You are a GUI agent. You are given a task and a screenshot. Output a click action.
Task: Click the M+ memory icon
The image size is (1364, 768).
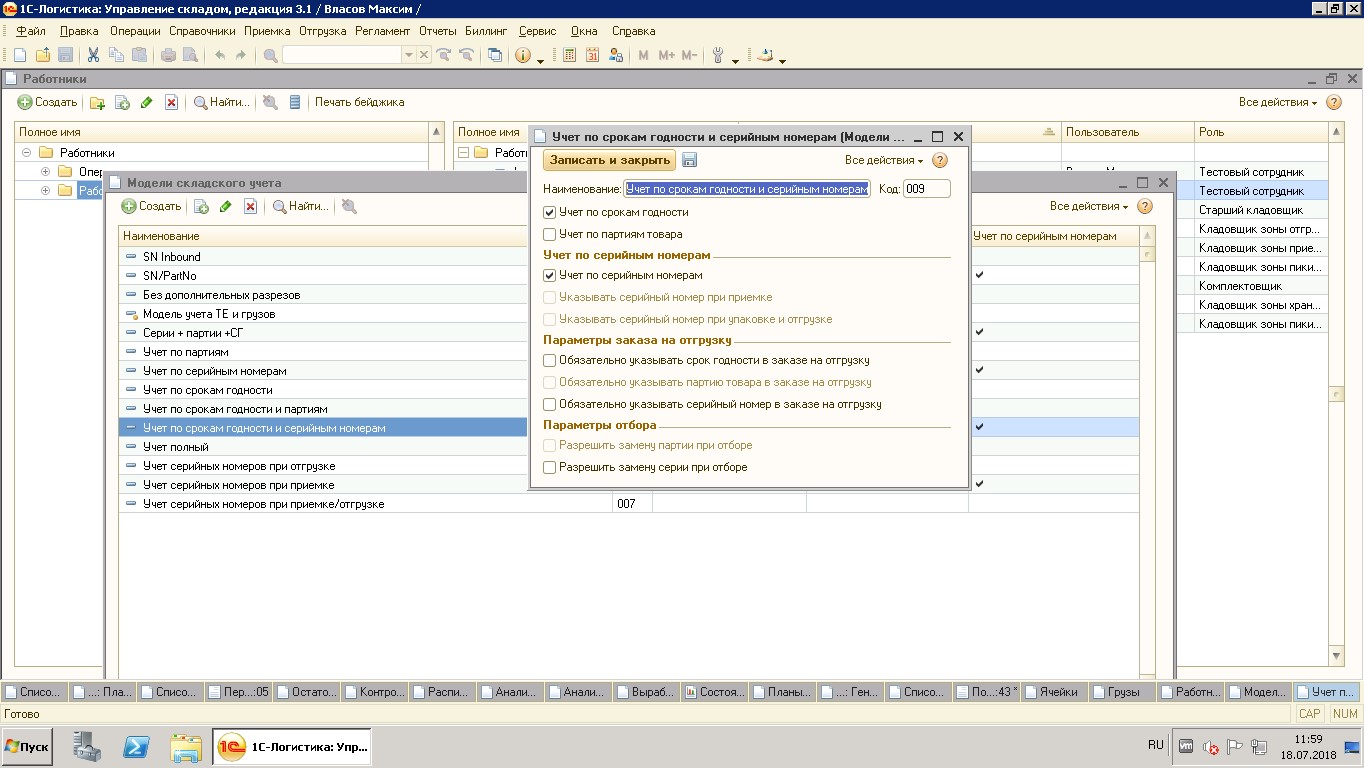666,55
